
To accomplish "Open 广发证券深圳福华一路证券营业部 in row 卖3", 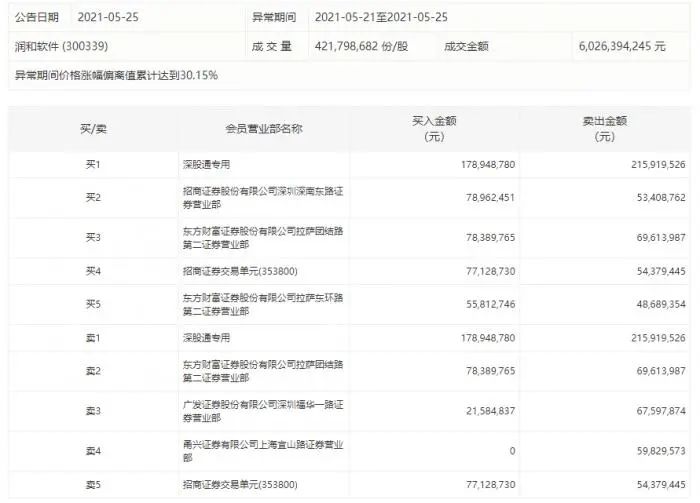I will (x=263, y=411).
